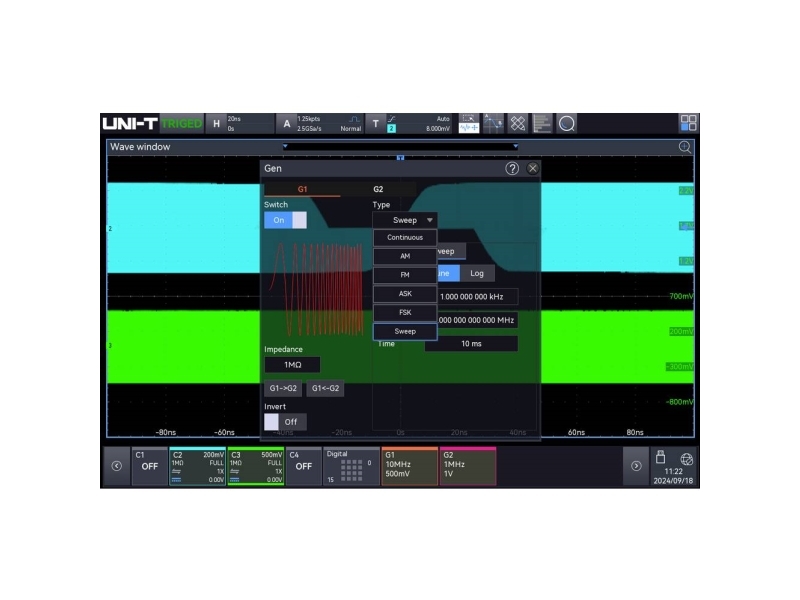Switch to the G2 tab
This screenshot has width=800, height=600.
point(378,189)
